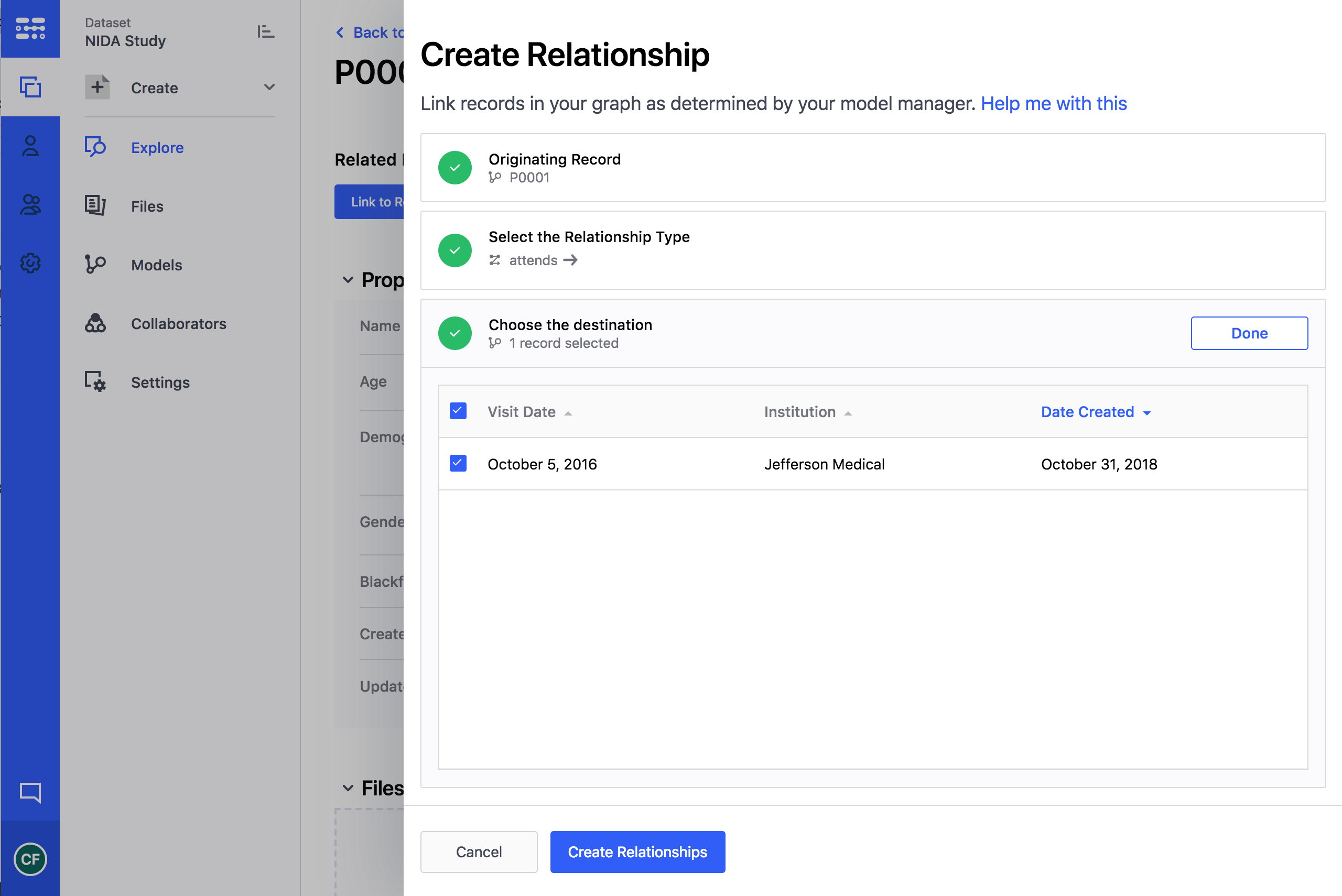Open the Originating Record step panel
Image resolution: width=1342 pixels, height=896 pixels.
tap(872, 168)
